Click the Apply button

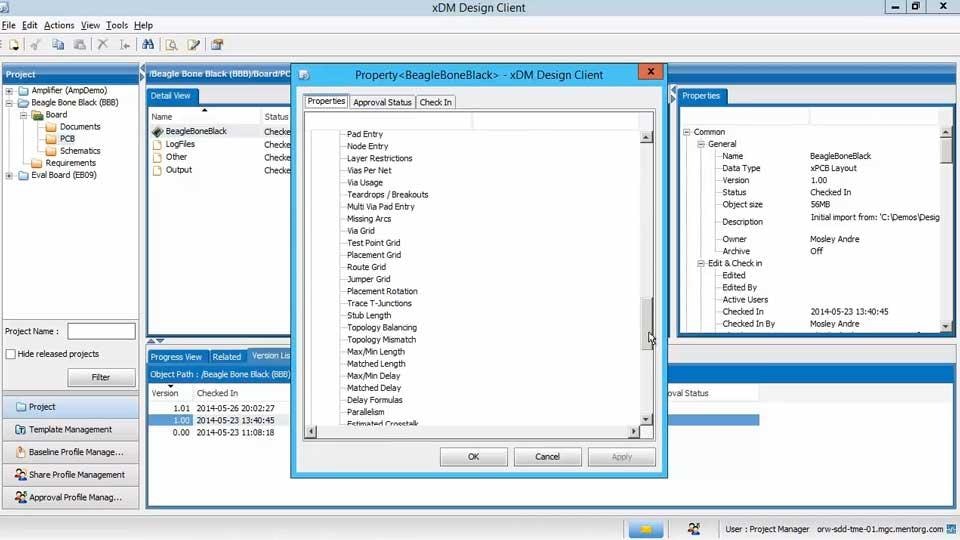pos(621,457)
